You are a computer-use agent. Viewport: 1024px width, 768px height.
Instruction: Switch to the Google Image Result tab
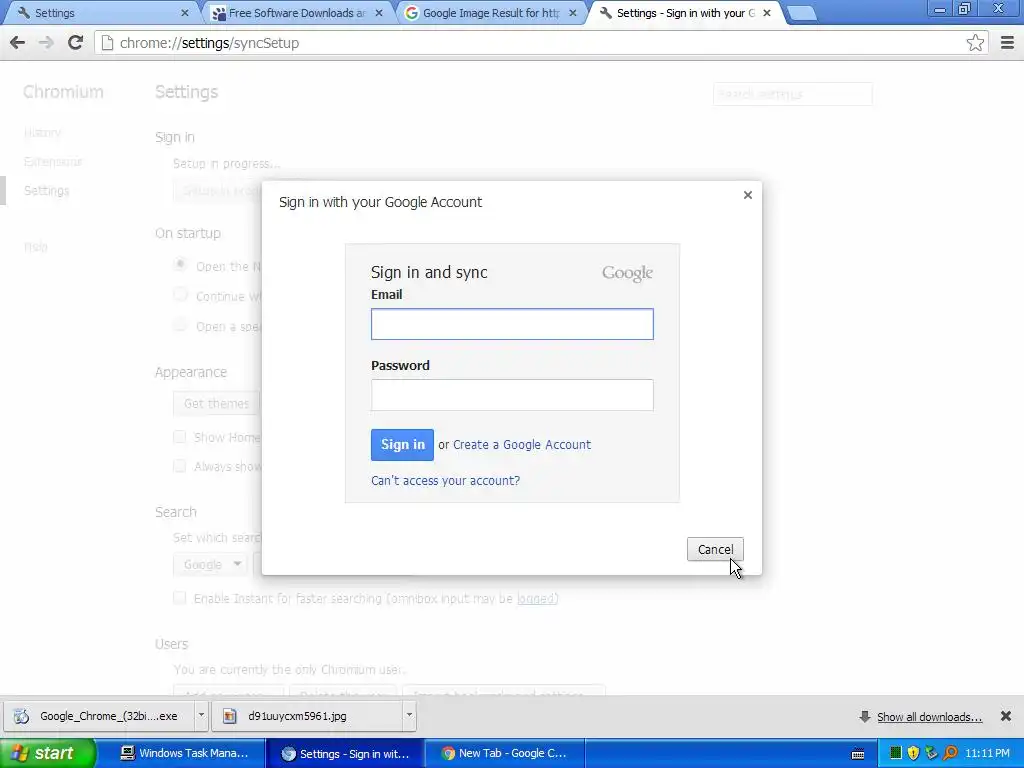(x=490, y=12)
